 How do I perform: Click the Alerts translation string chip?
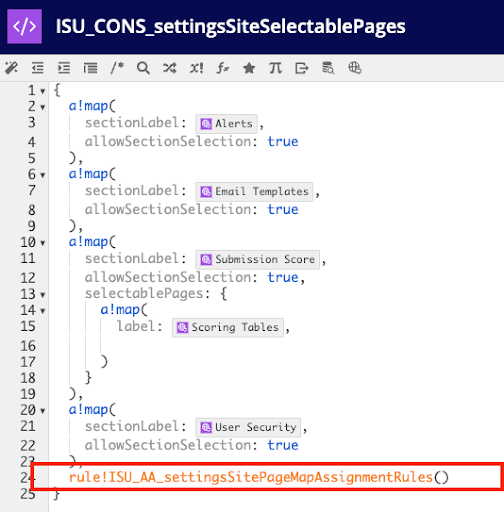pos(227,124)
